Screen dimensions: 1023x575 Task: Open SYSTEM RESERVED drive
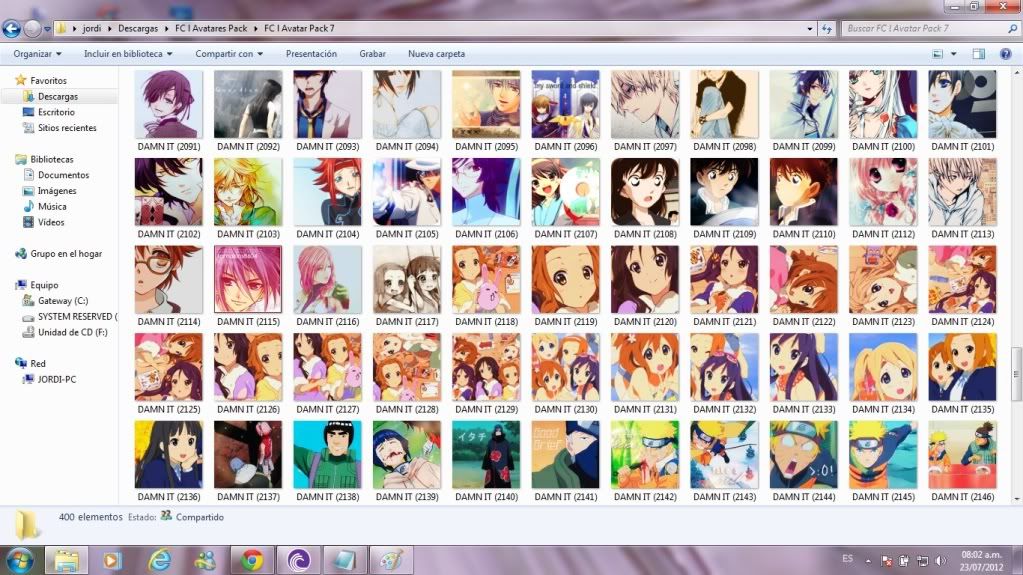77,317
